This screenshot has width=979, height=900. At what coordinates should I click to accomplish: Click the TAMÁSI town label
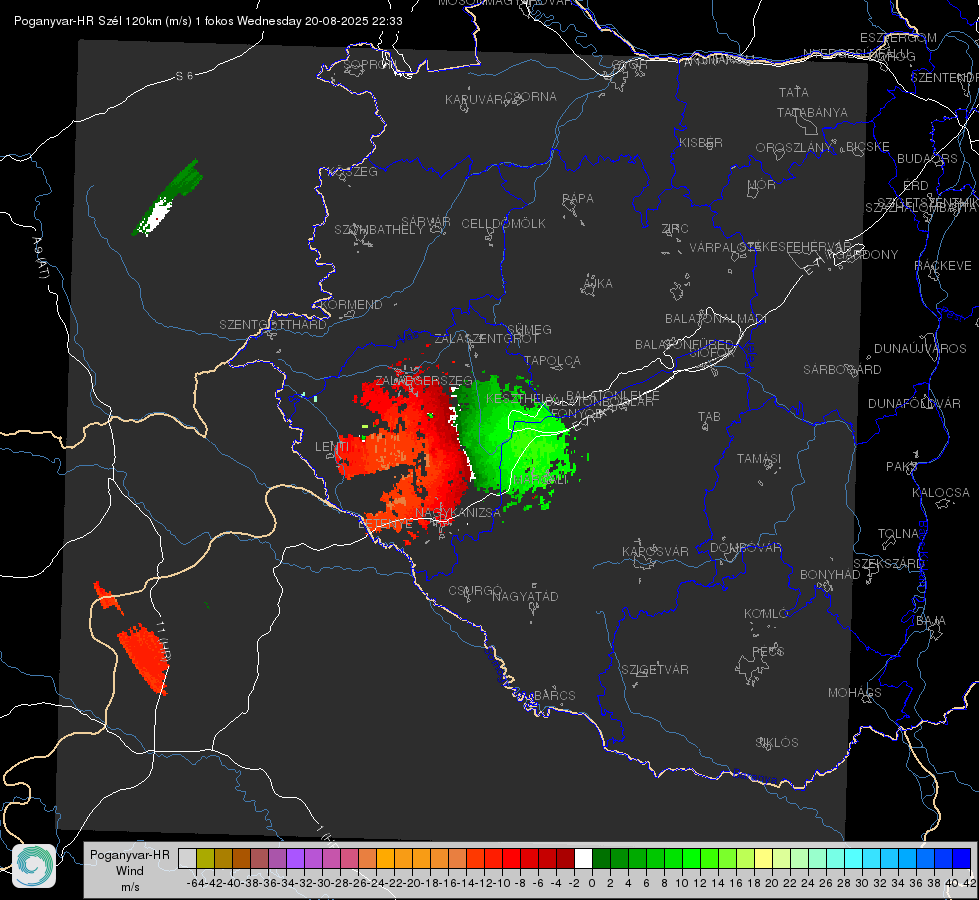[759, 458]
